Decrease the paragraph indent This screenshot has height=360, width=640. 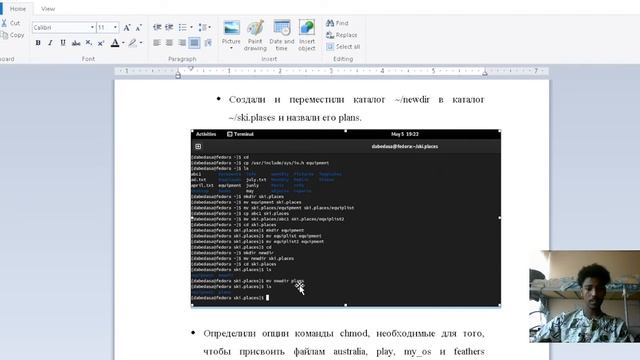point(157,27)
